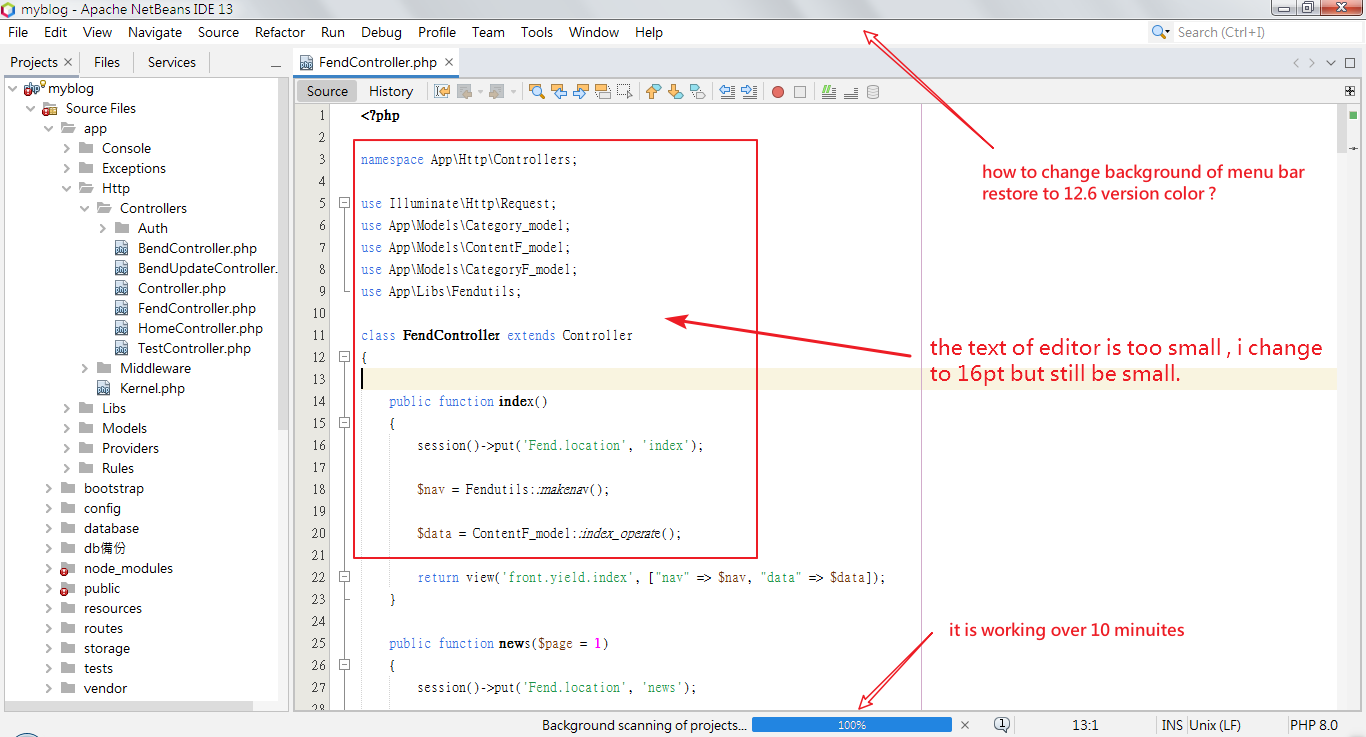Screen dimensions: 1366x737
Task: Click PHP 8.0 version indicator
Action: pyautogui.click(x=1313, y=725)
